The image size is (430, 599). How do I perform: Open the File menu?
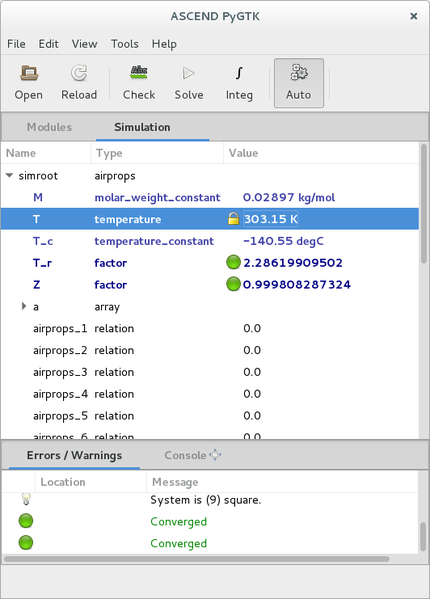click(x=16, y=44)
